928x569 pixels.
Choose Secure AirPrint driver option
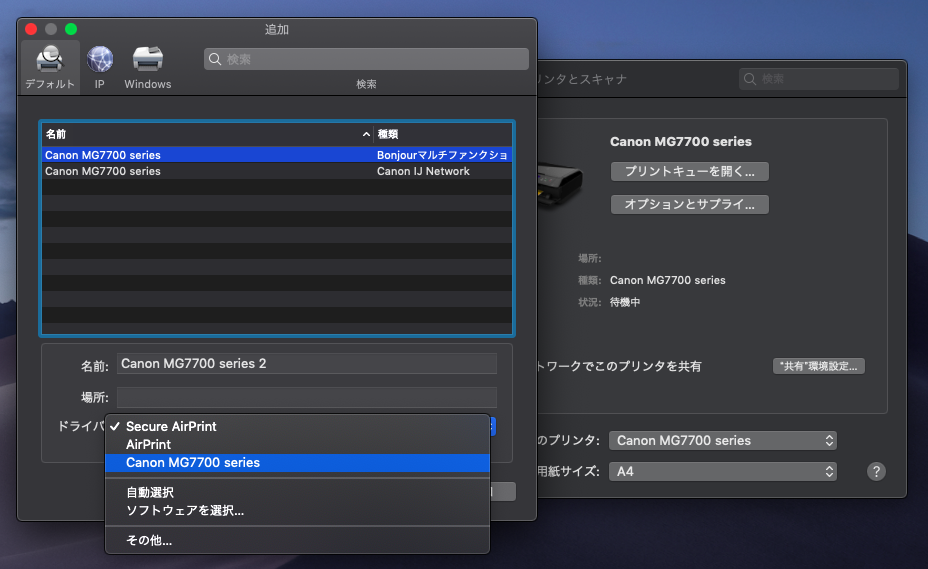tap(297, 426)
